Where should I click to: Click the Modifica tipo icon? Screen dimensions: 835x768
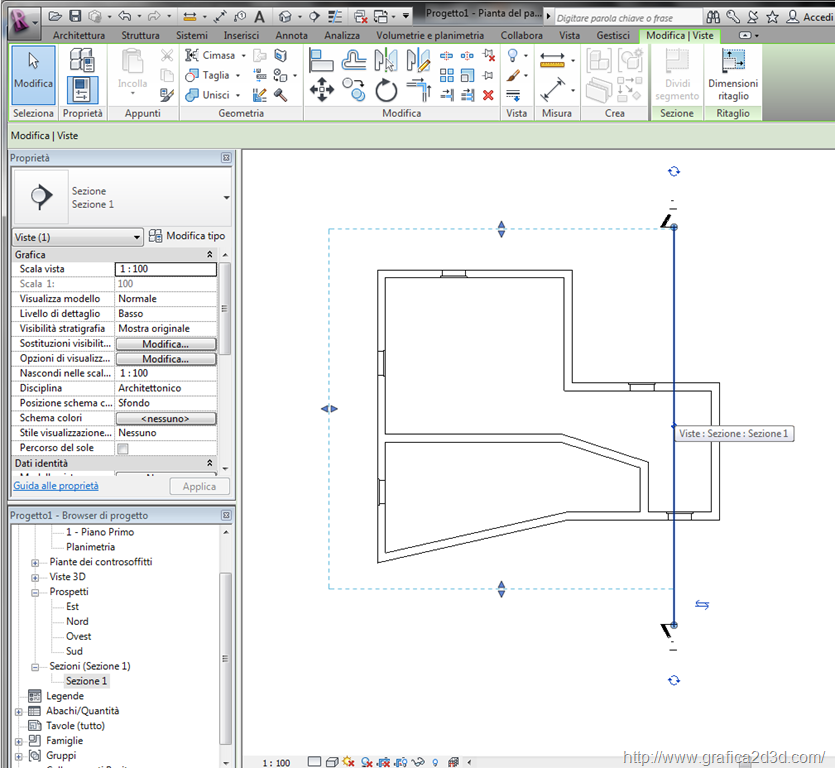tap(156, 236)
